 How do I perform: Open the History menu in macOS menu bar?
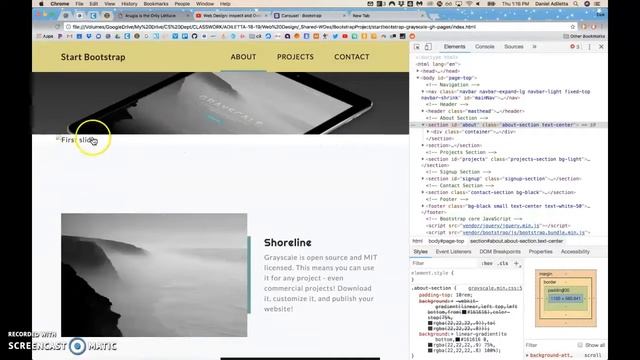click(x=129, y=4)
